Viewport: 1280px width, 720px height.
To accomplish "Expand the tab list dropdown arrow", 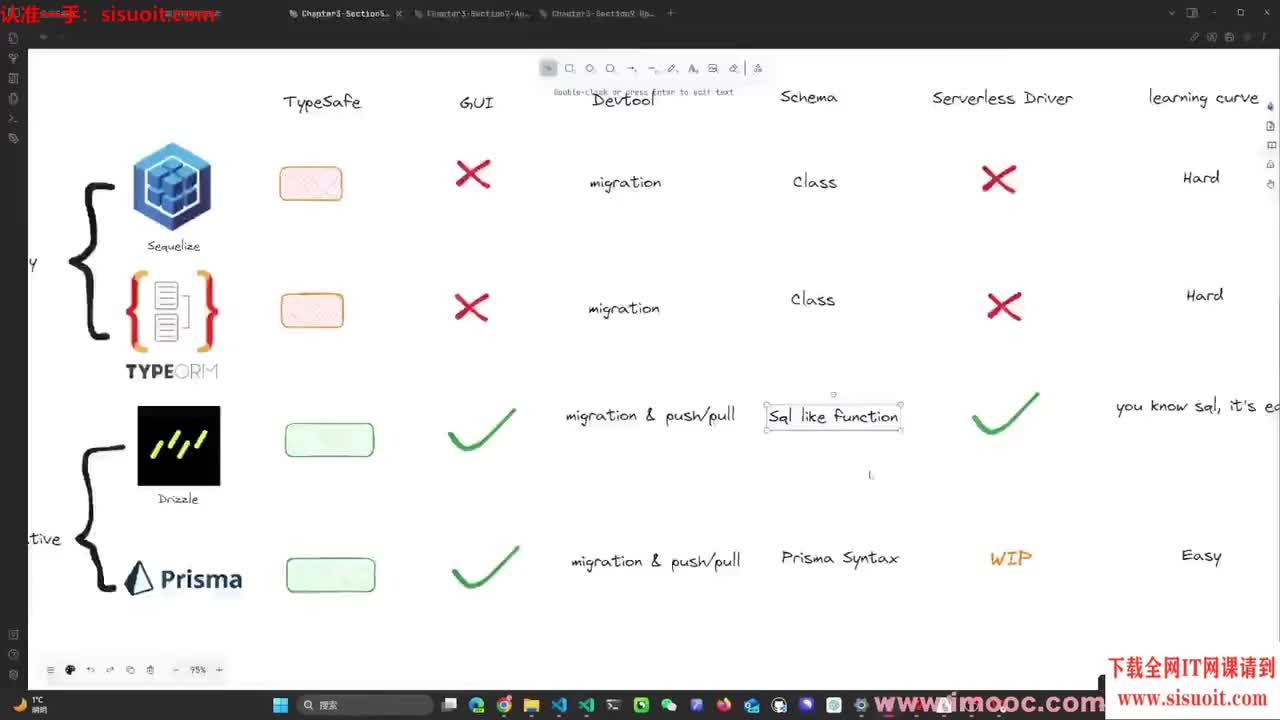I will tap(1171, 13).
